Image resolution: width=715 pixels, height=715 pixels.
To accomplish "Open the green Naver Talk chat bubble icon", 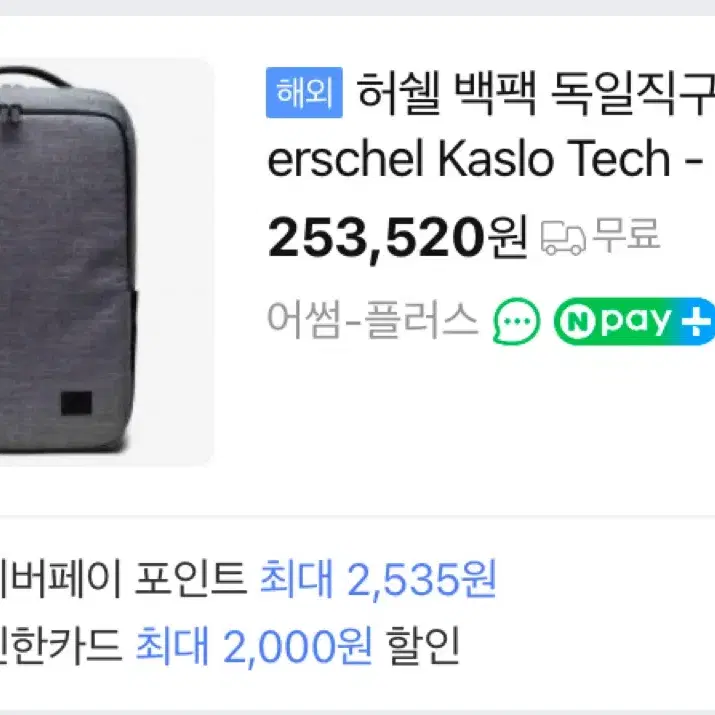I will click(516, 321).
